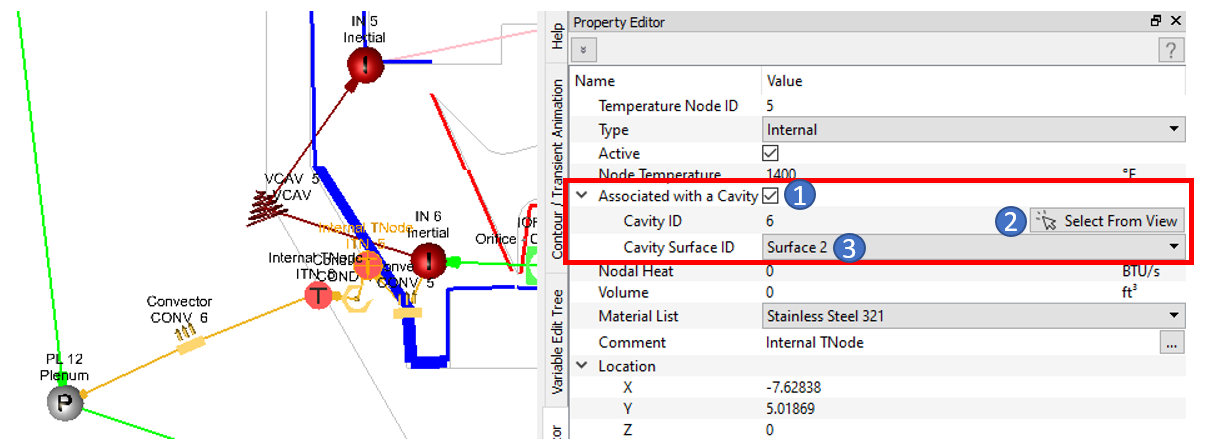This screenshot has height=444, width=1206.
Task: Collapse the Location section
Action: pyautogui.click(x=581, y=366)
